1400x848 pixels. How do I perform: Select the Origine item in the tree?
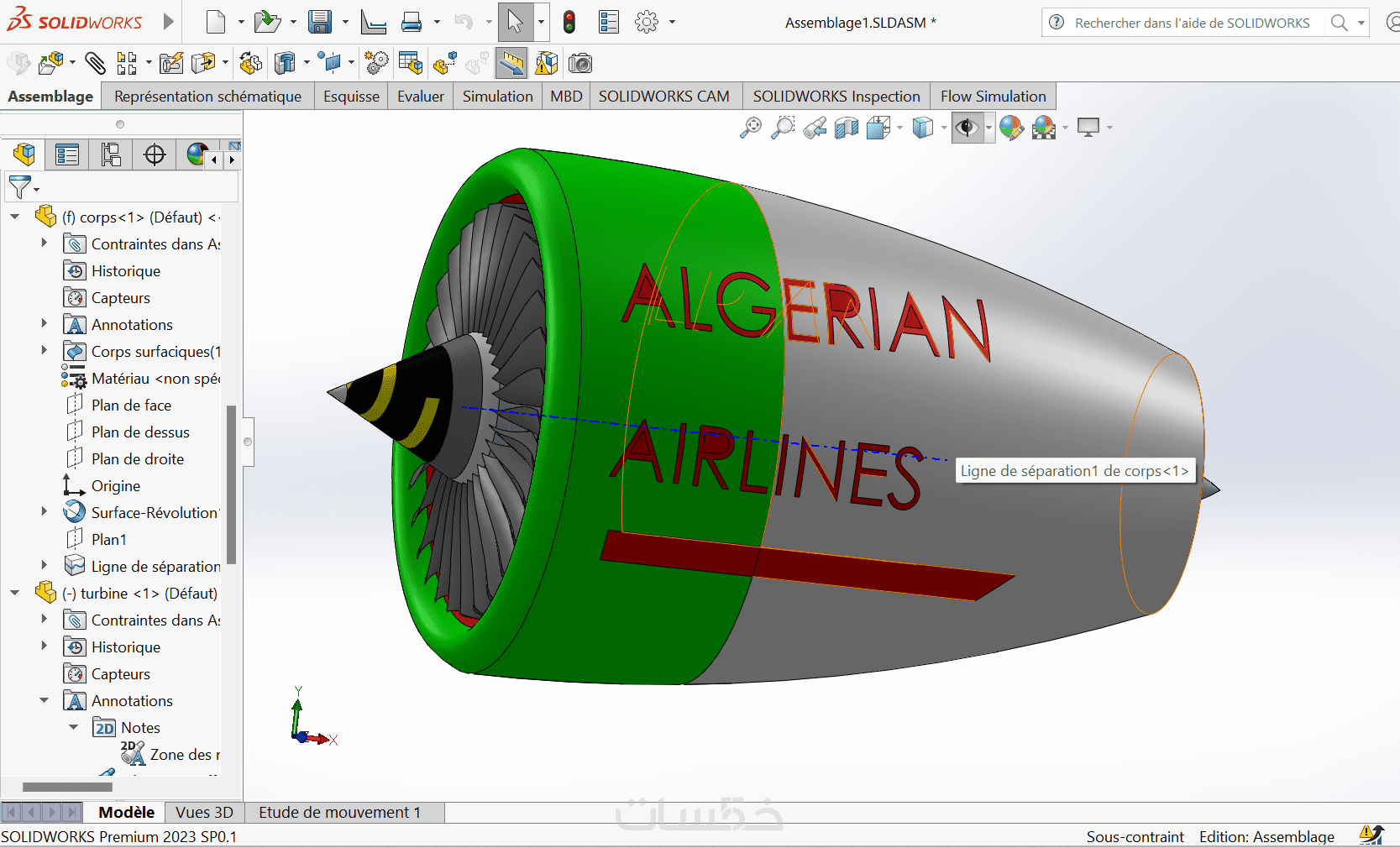[x=116, y=485]
